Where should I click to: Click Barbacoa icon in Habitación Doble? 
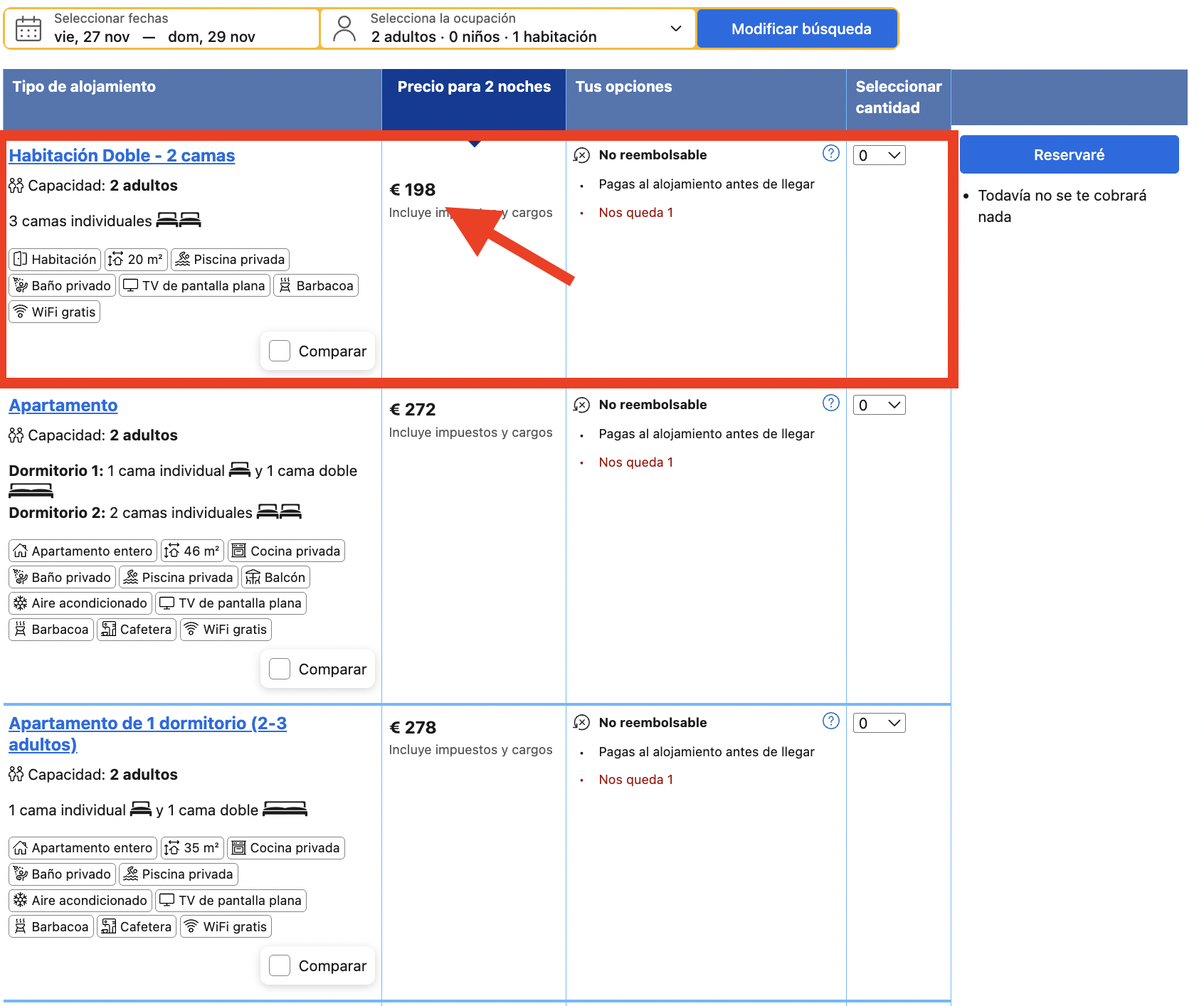point(285,286)
